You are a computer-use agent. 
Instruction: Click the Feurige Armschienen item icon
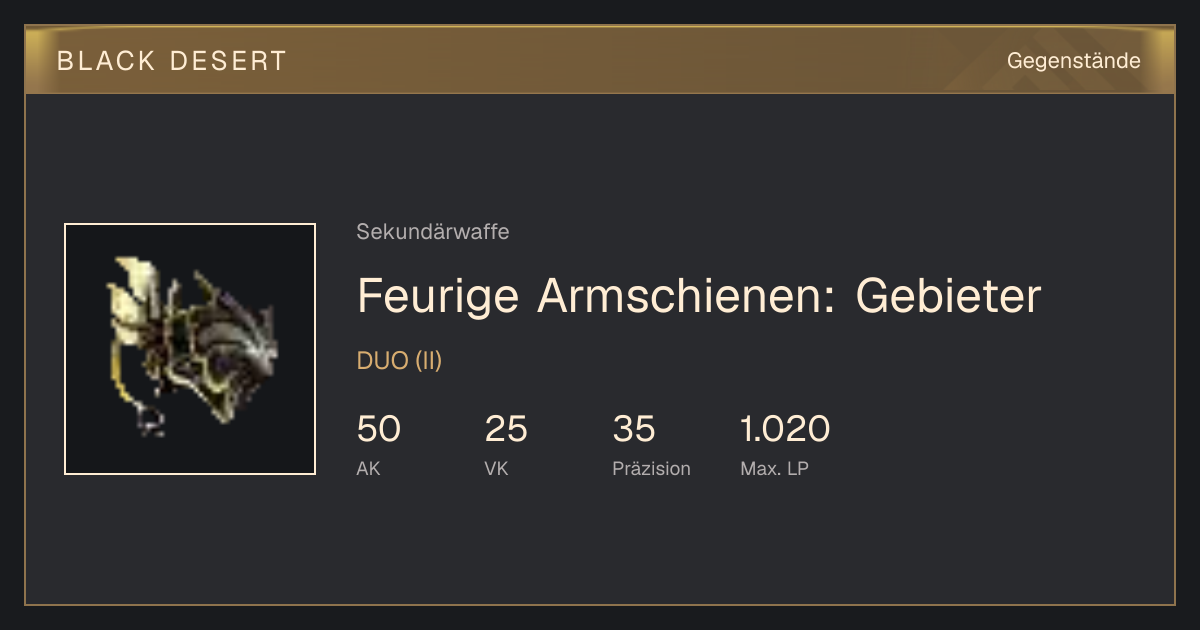coord(190,349)
